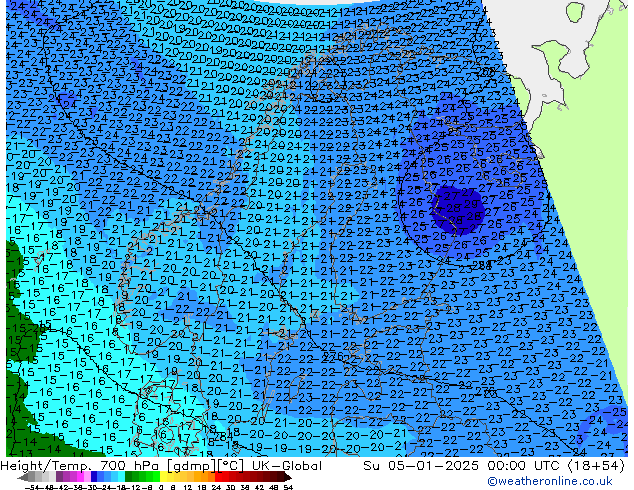Click the light green area at right edge
Viewport: 634px width, 490px height.
(x=590, y=200)
